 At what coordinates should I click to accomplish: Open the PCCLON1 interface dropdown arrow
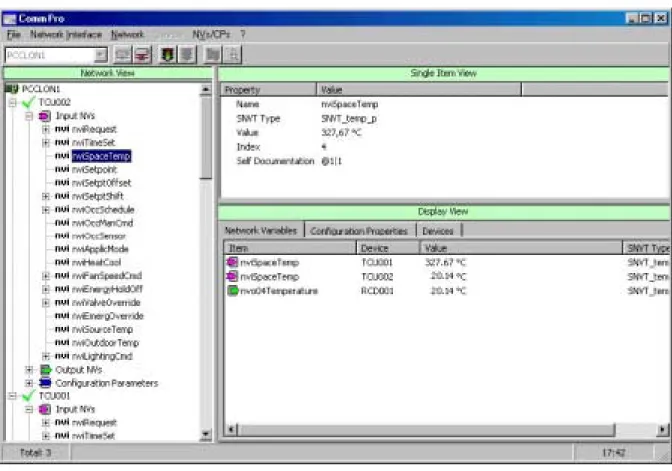[101, 55]
